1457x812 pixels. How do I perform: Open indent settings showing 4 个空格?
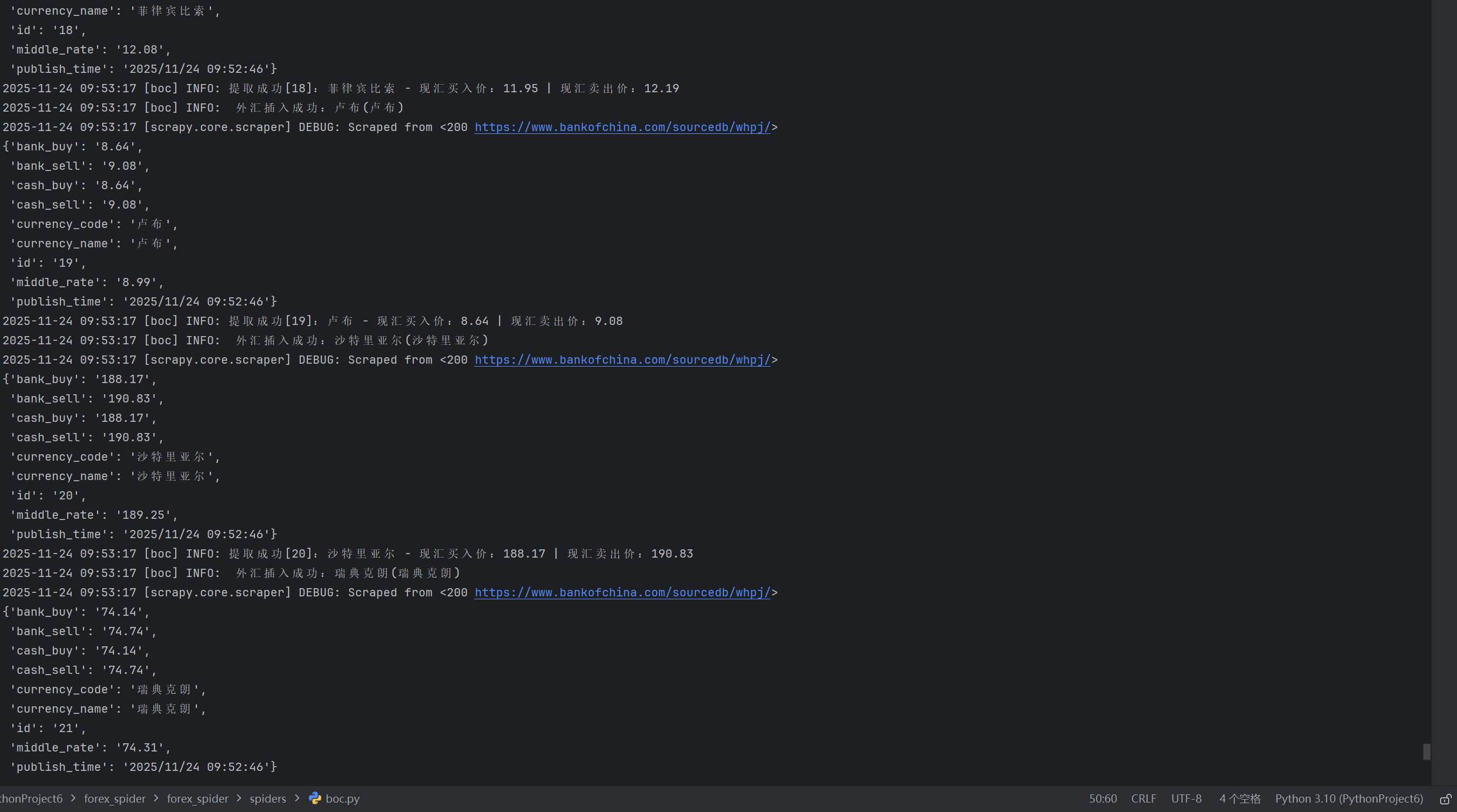(x=1240, y=798)
